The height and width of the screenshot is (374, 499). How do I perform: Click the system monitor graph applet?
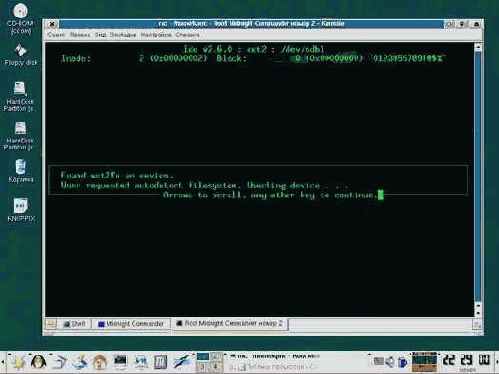[x=424, y=362]
